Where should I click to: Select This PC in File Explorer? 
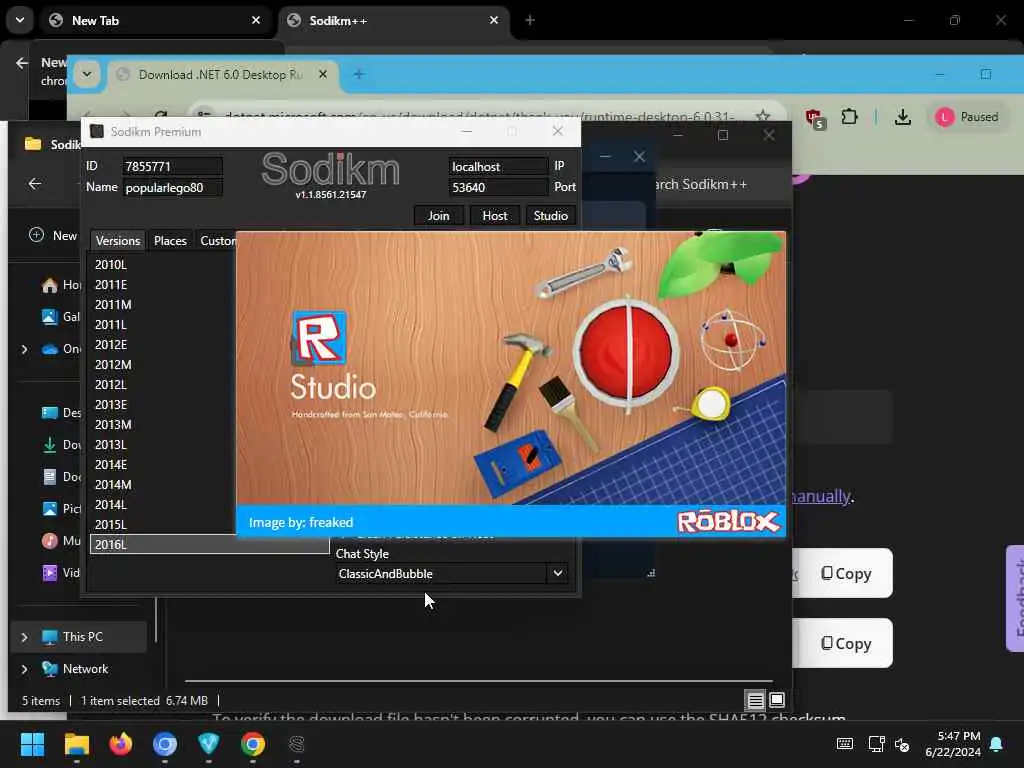pos(78,637)
